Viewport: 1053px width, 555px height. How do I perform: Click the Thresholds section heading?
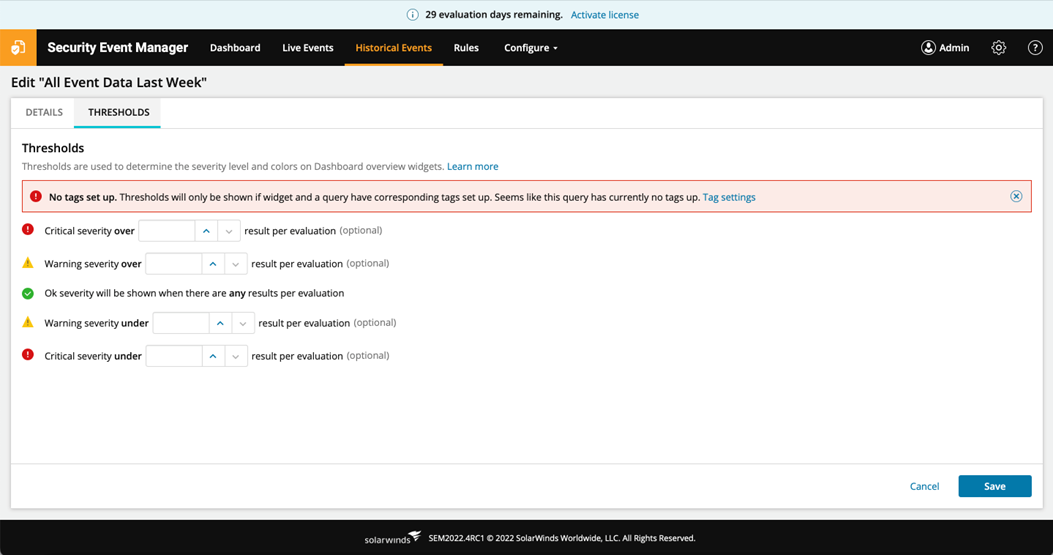tap(53, 148)
